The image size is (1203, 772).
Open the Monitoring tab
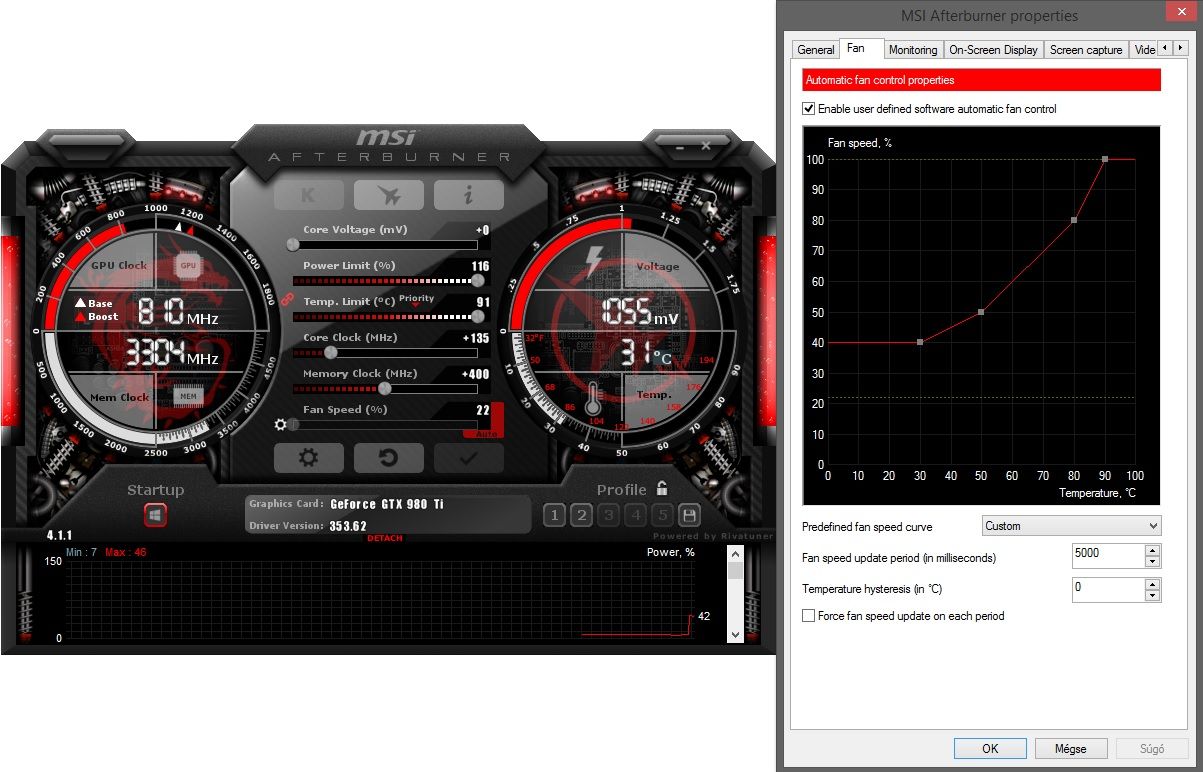pyautogui.click(x=913, y=50)
